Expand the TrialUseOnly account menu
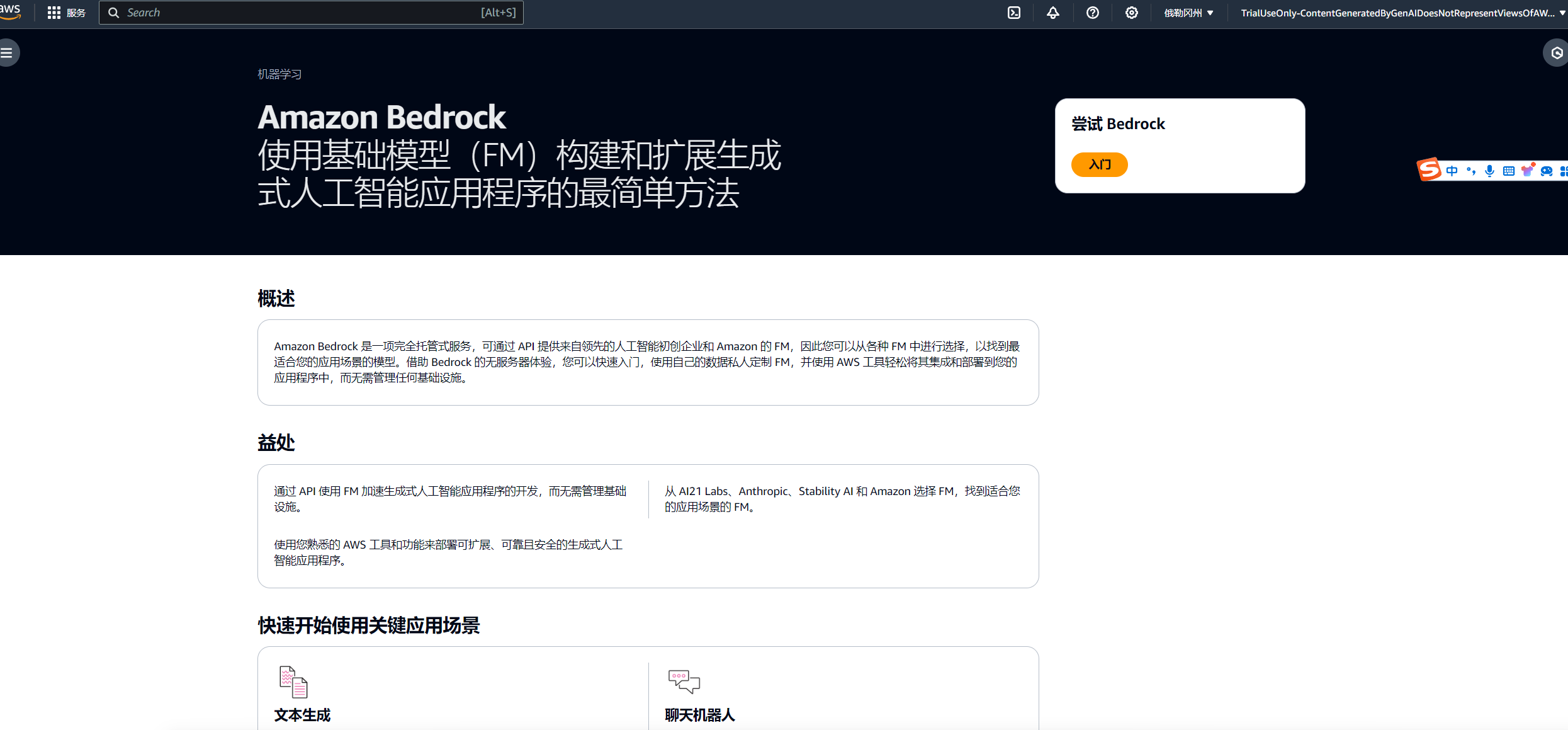The height and width of the screenshot is (730, 1568). tap(1402, 13)
